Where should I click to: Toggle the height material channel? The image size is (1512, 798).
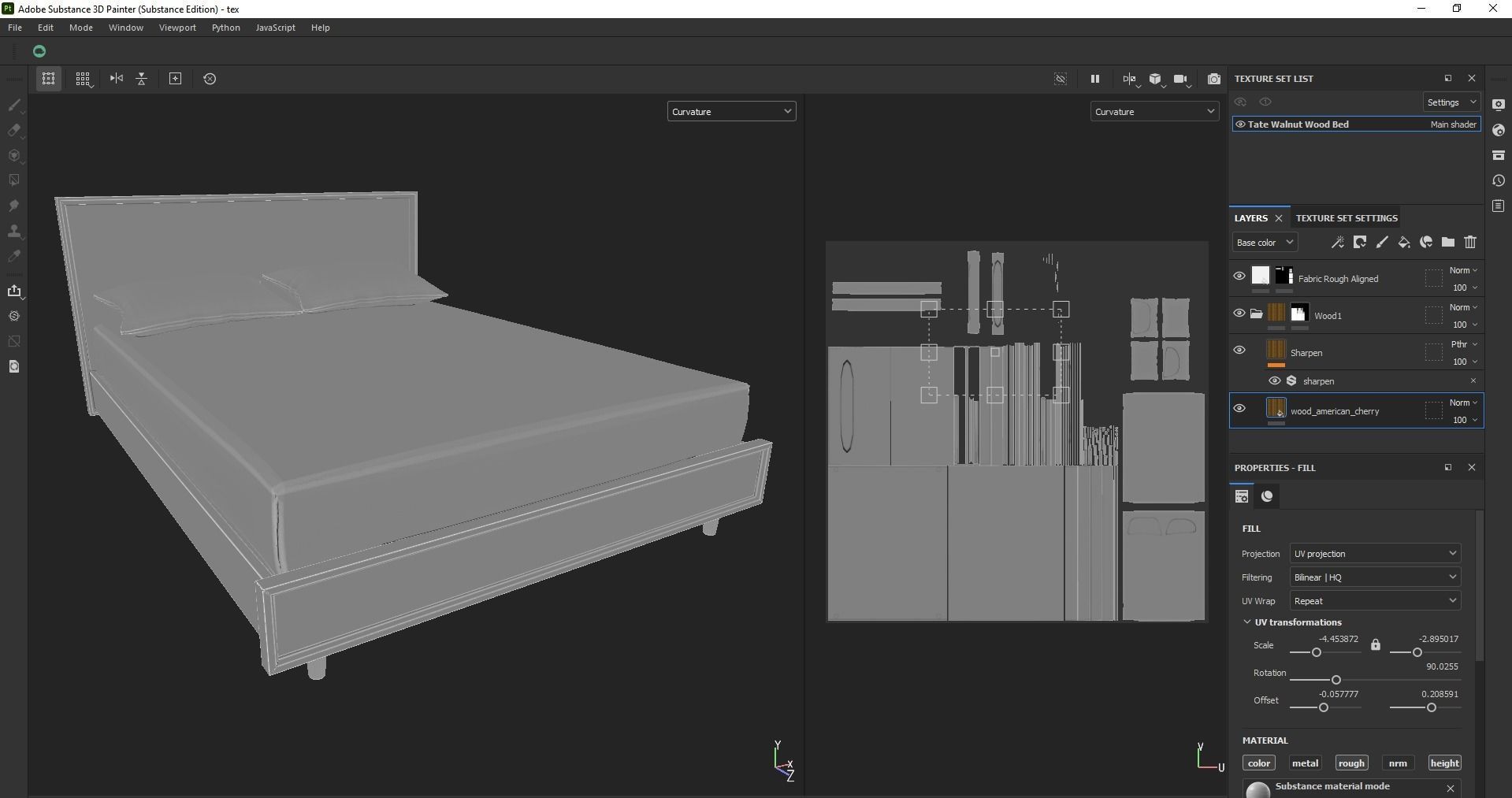tap(1444, 763)
